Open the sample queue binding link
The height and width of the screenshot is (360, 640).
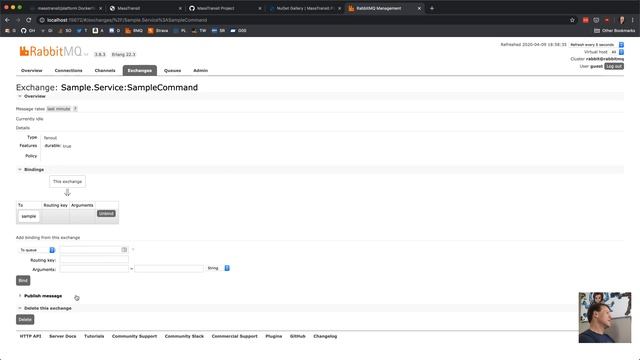point(29,216)
